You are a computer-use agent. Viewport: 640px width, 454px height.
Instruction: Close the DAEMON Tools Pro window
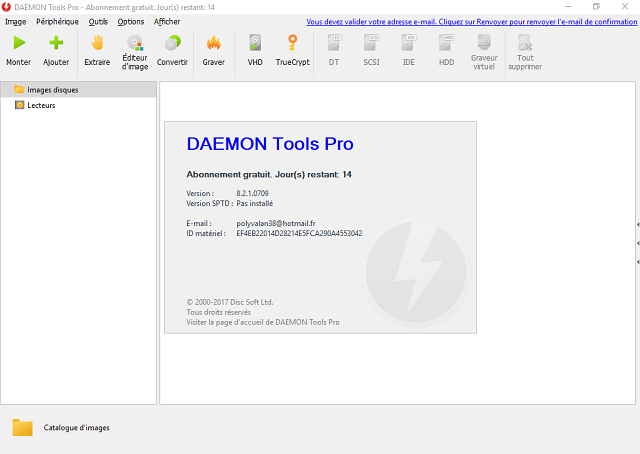[625, 7]
